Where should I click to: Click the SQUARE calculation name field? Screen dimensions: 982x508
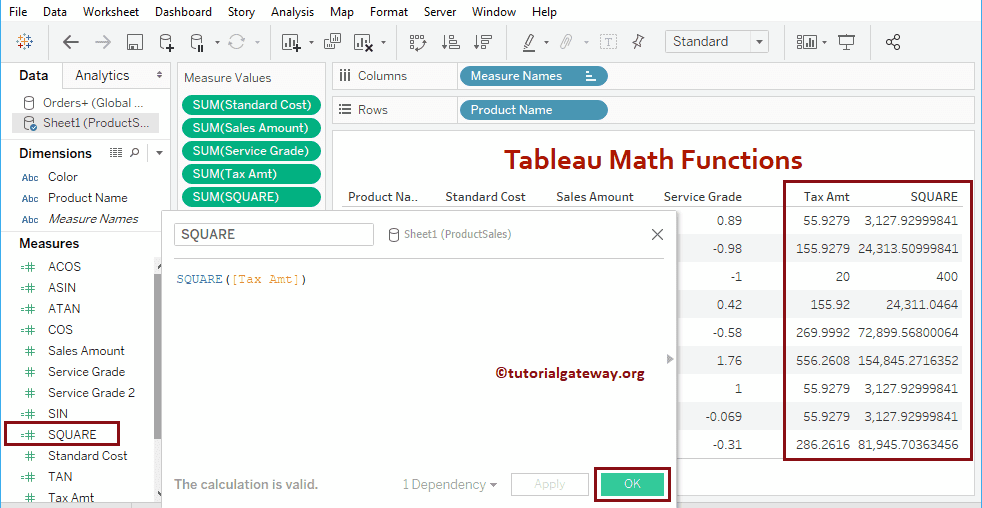(274, 234)
